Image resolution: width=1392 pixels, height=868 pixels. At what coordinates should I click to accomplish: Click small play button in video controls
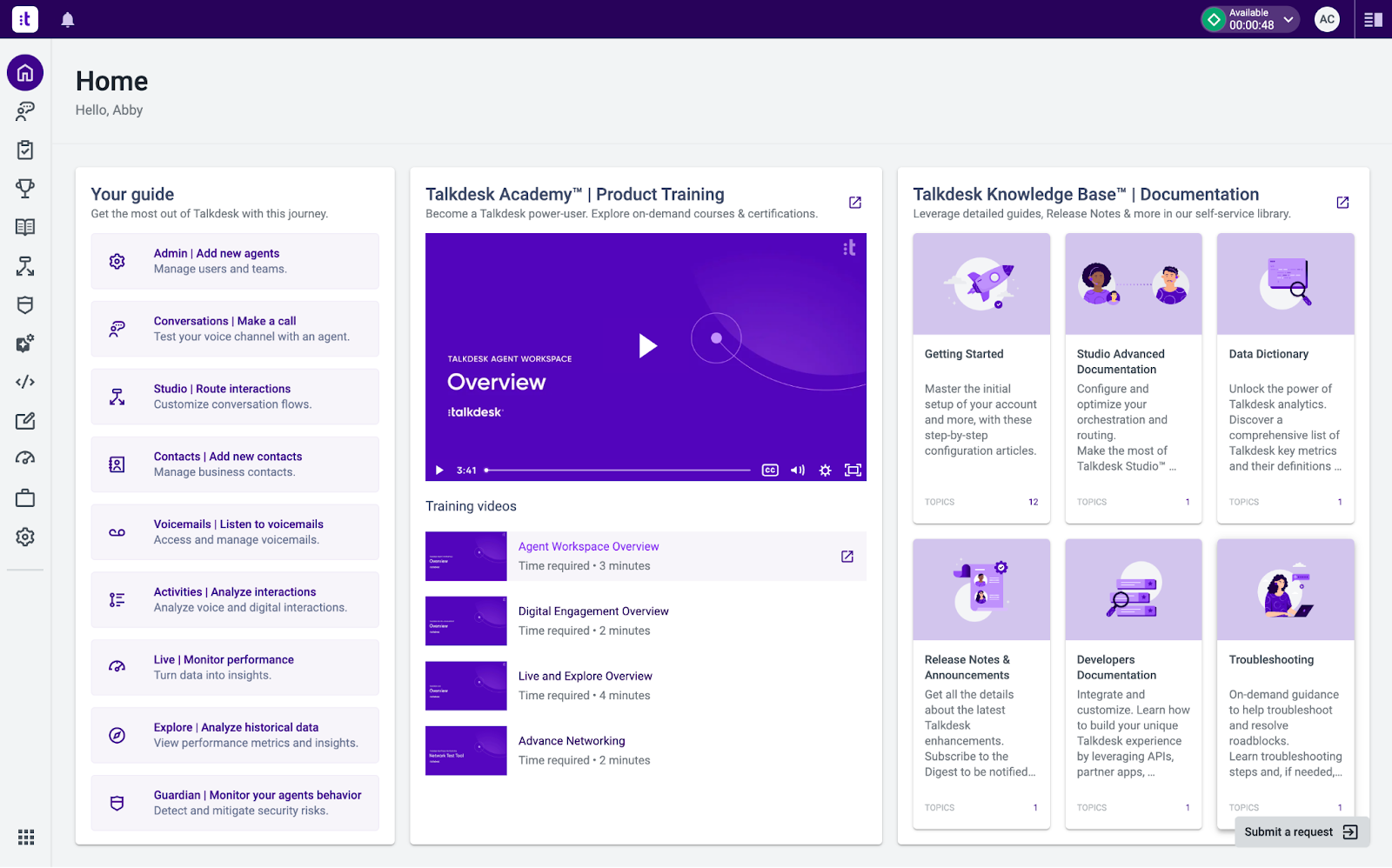point(439,471)
